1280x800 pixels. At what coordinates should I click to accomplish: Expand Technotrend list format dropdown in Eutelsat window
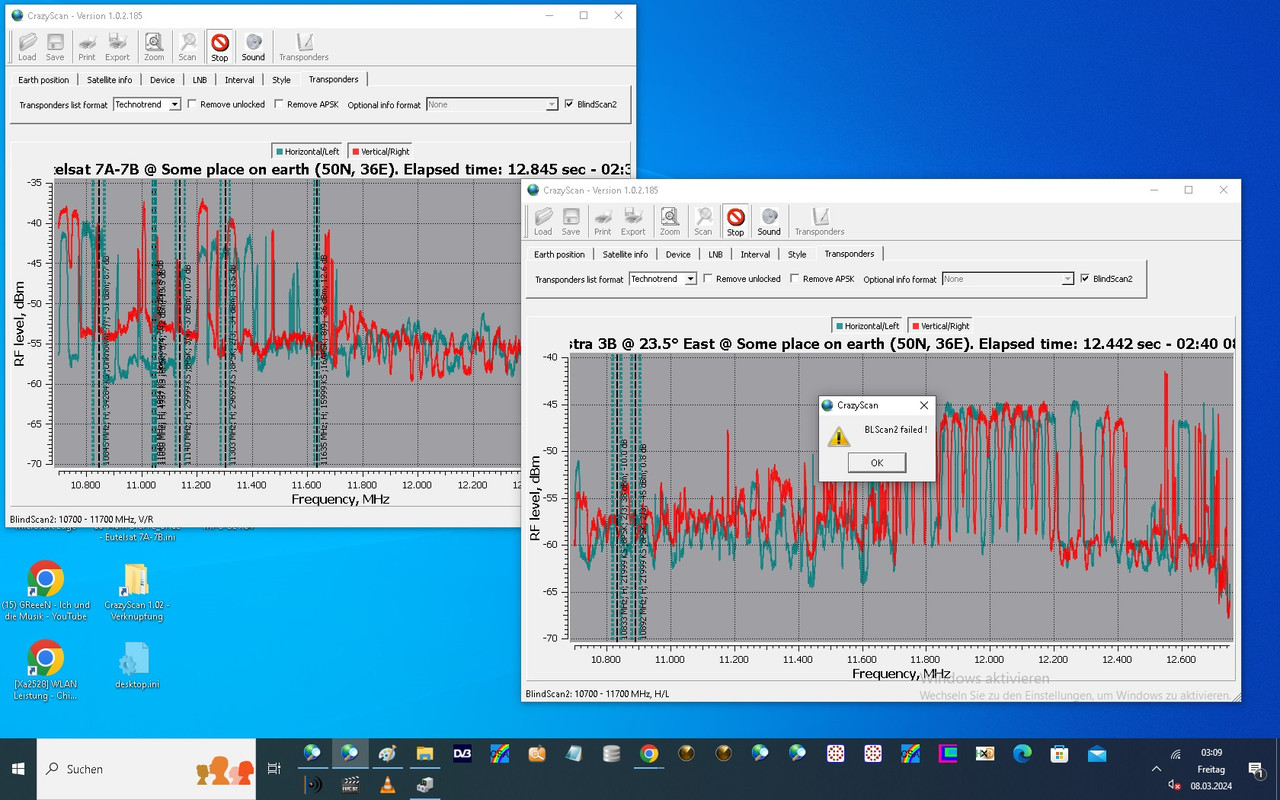point(175,104)
